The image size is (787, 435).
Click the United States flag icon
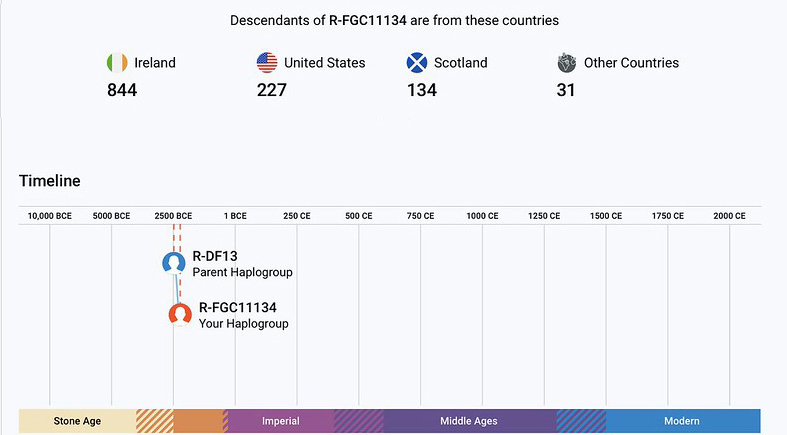point(266,63)
